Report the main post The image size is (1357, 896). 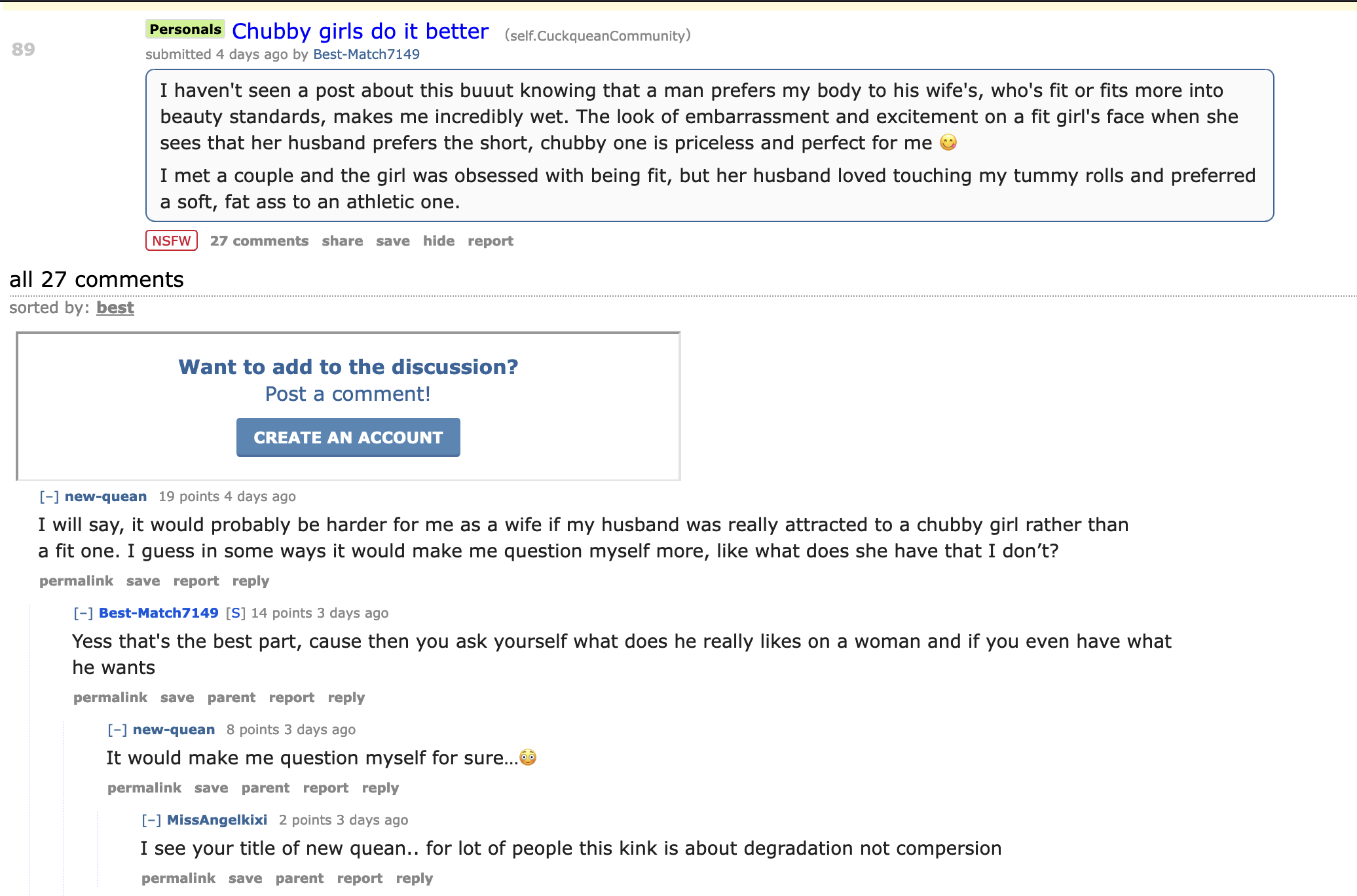coord(490,241)
